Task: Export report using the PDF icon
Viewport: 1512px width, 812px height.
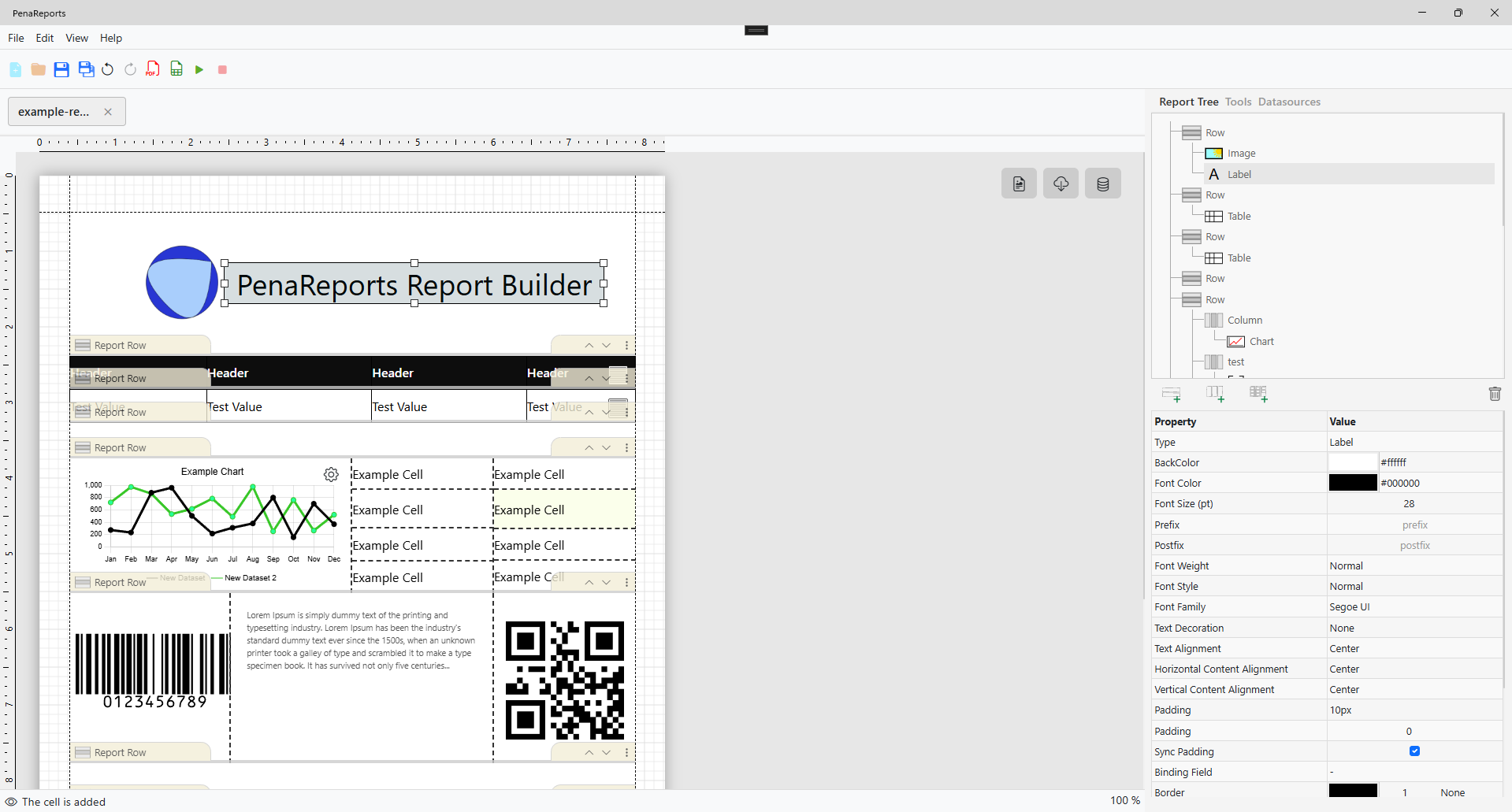Action: (153, 69)
